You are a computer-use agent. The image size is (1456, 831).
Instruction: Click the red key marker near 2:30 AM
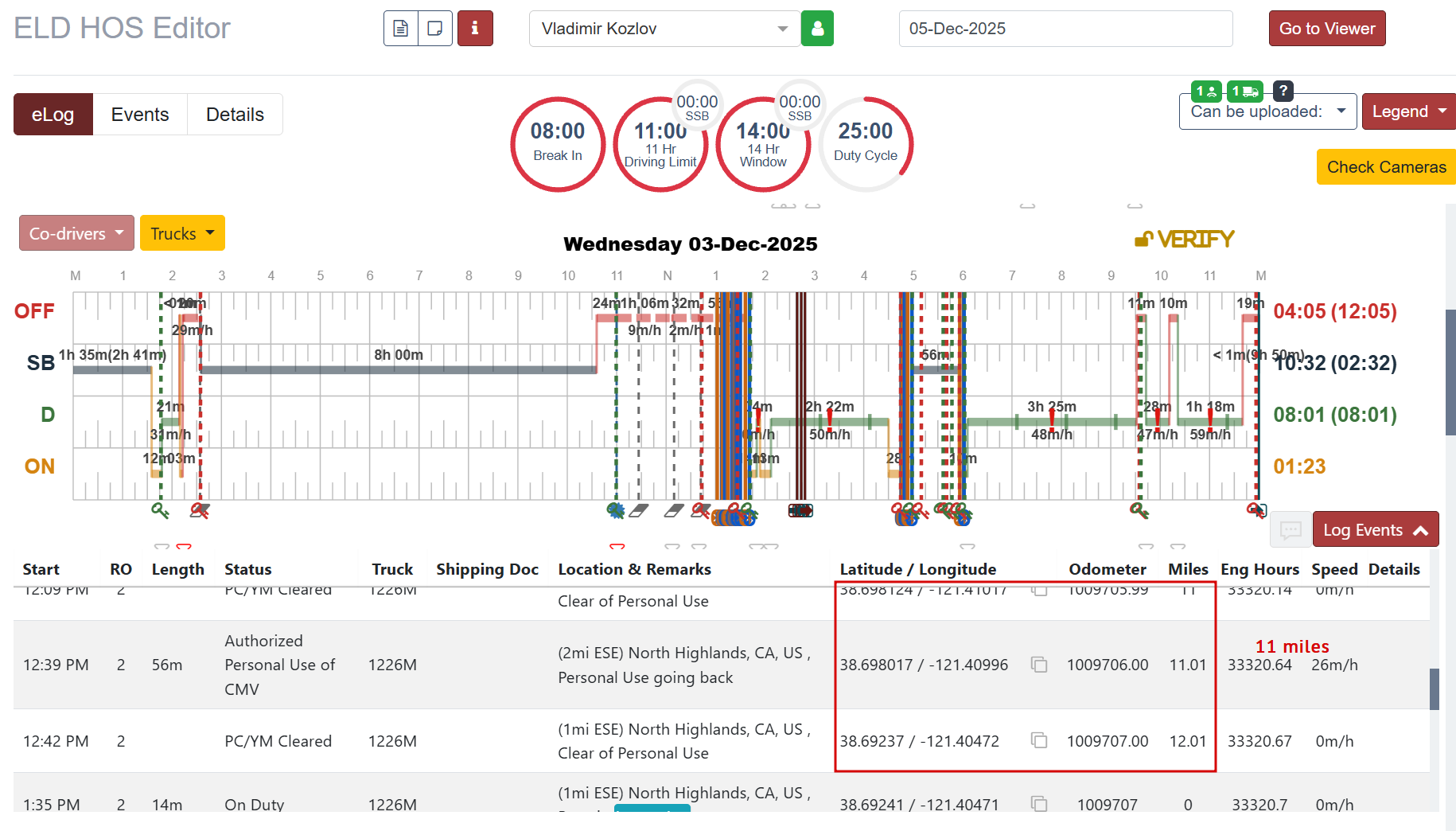pos(199,511)
